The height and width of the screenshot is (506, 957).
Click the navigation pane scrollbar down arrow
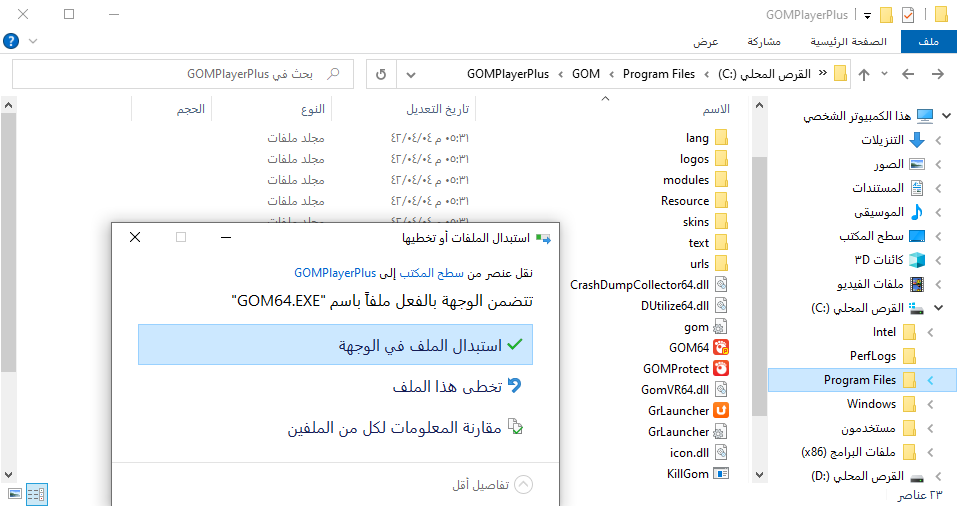[x=759, y=474]
